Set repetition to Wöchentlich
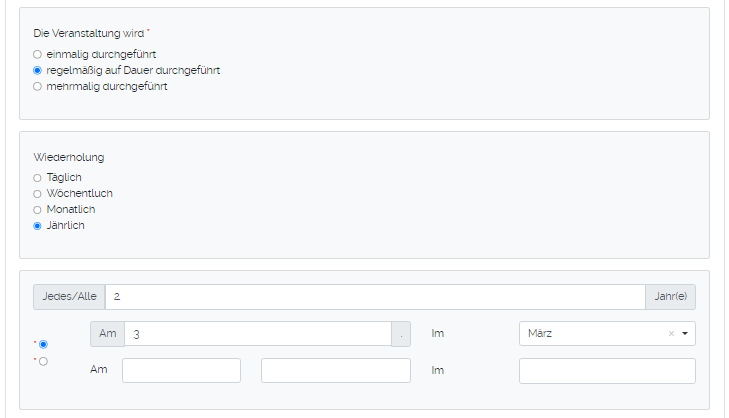This screenshot has width=729, height=418. (x=37, y=194)
